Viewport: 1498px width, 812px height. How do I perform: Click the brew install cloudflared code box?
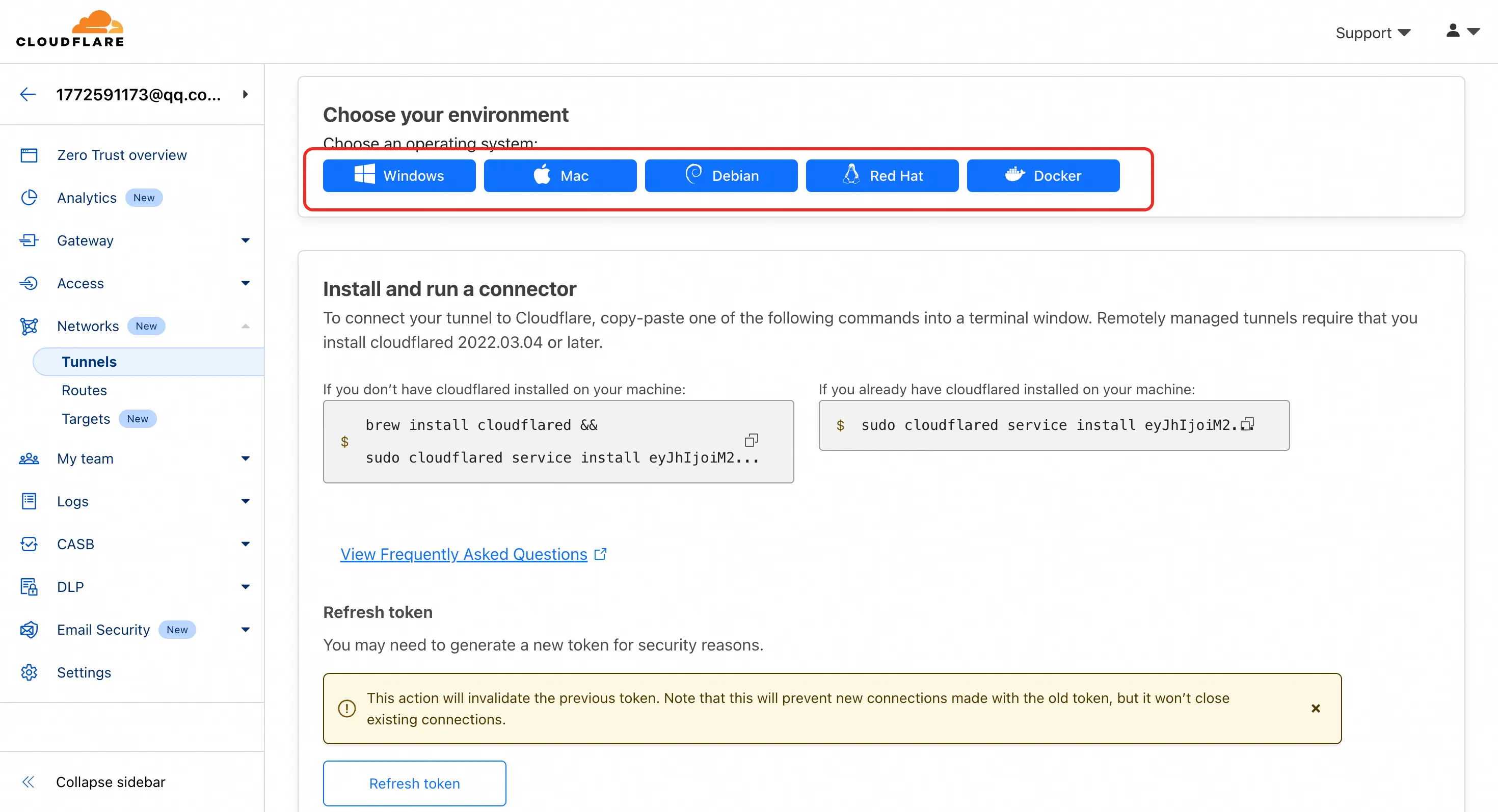558,441
